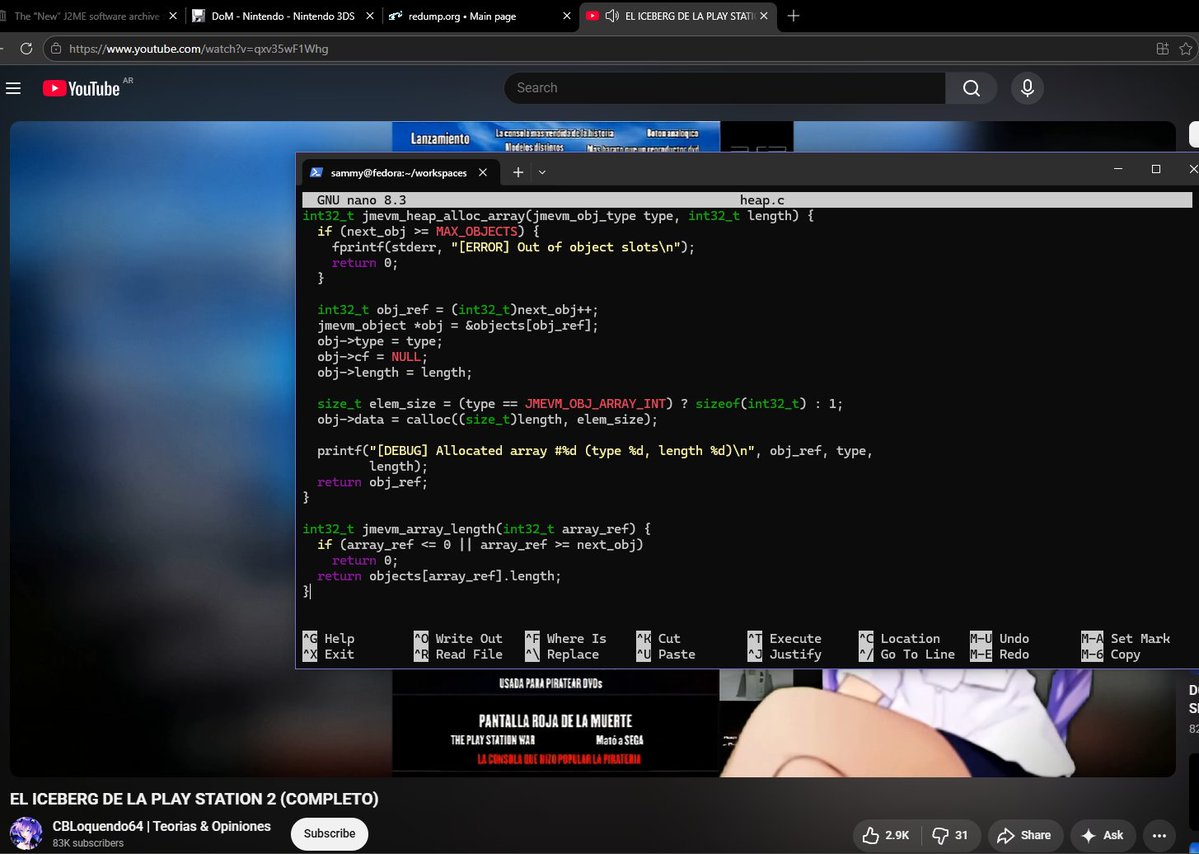Click the PowerShell icon in the terminal tab
This screenshot has width=1199, height=854.
[x=316, y=173]
